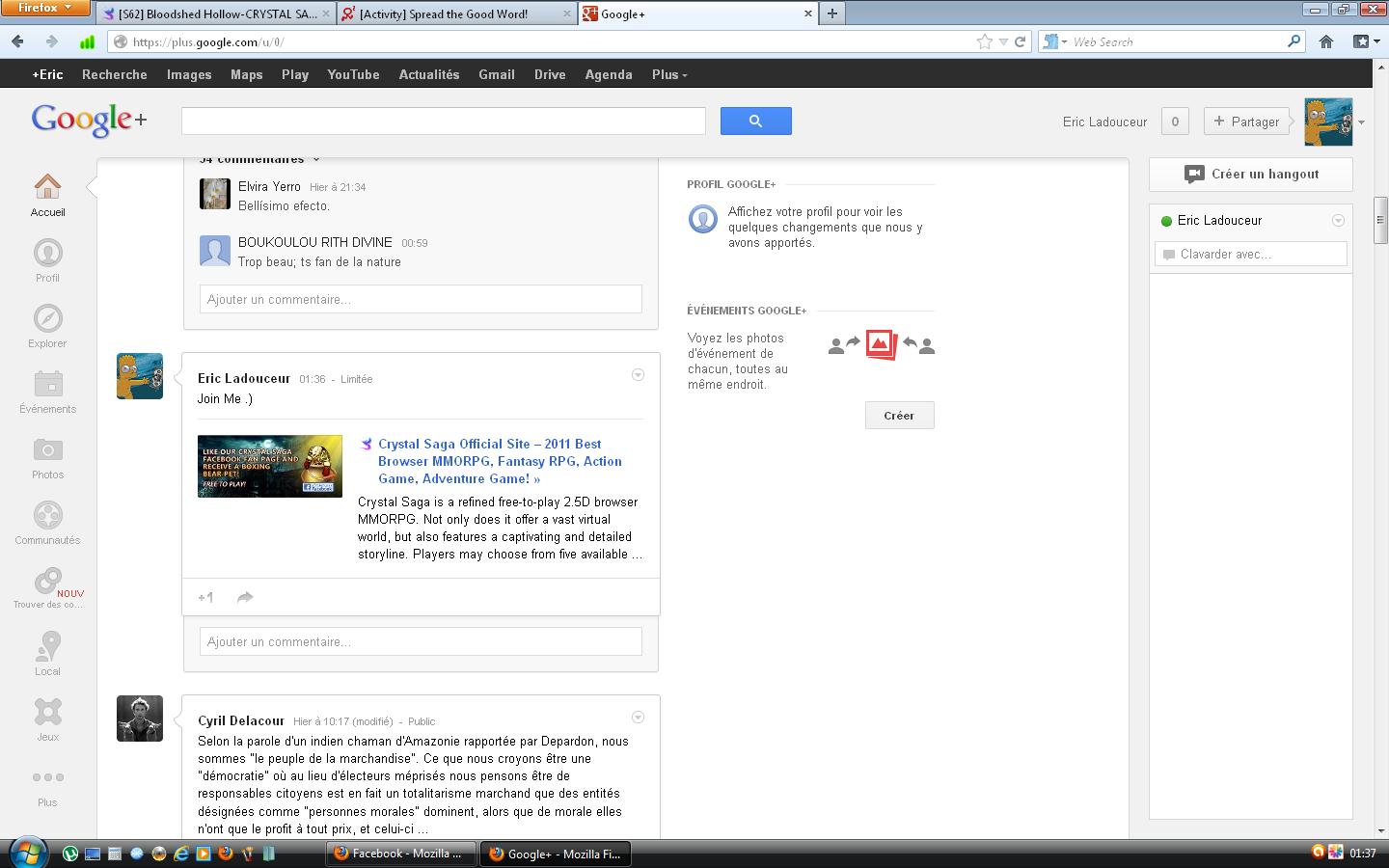Screen dimensions: 1389x868
Task: Click the Clavarder avec chat input field
Action: (x=1250, y=255)
